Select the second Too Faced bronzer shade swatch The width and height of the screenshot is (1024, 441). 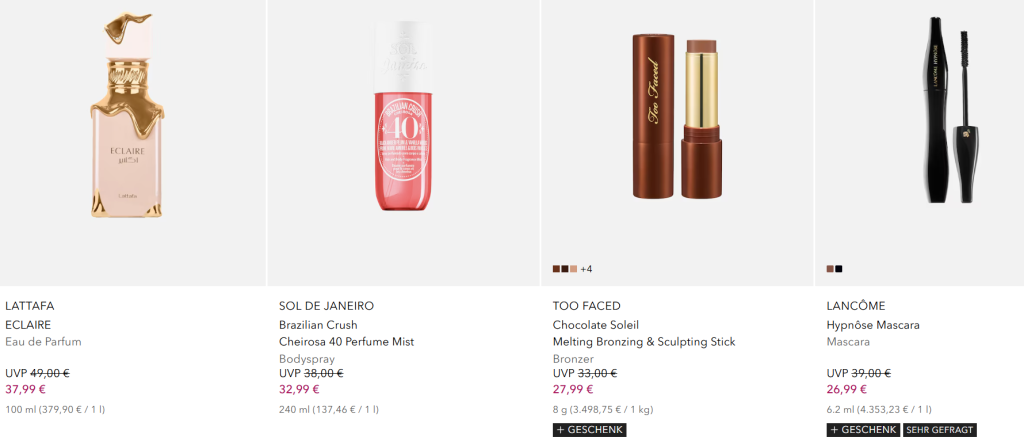coord(565,269)
